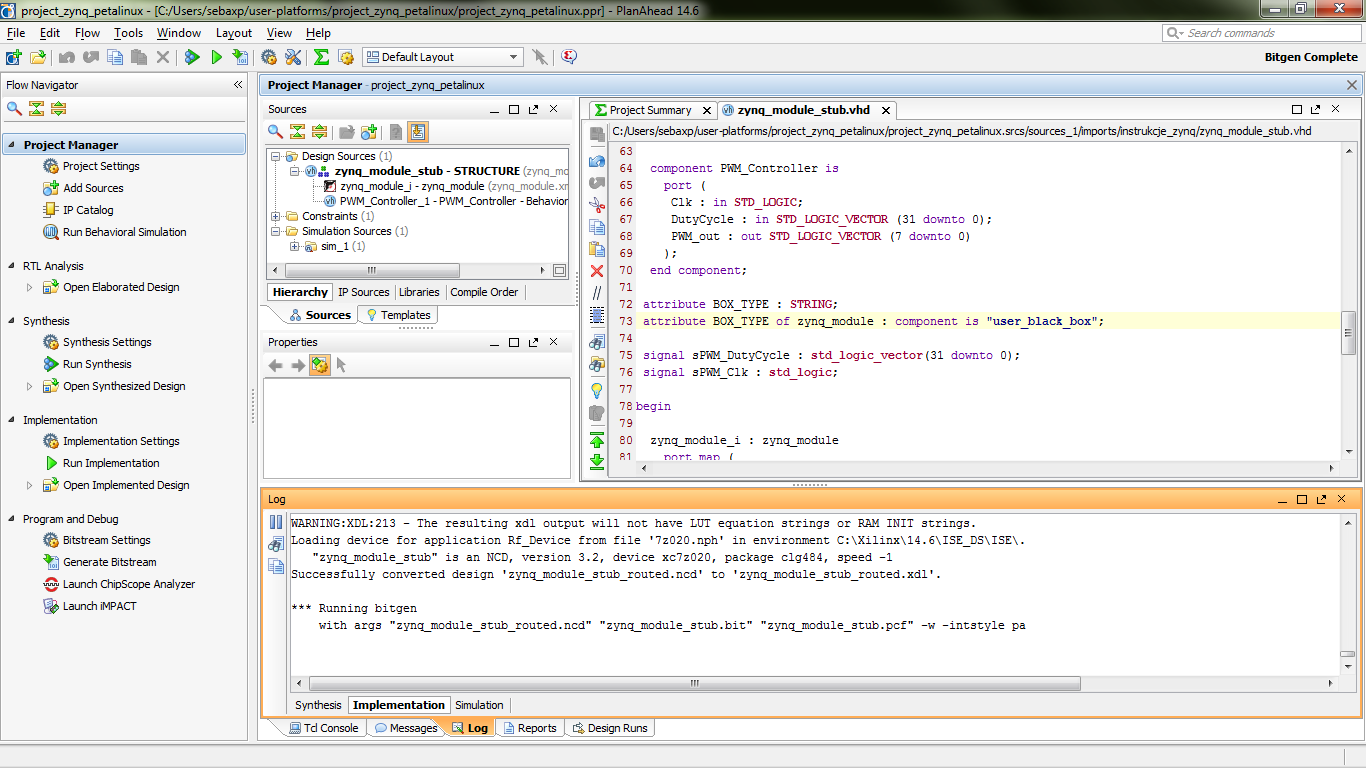This screenshot has height=768, width=1366.
Task: Click the Run Synthesis toolbar icon
Action: click(x=192, y=57)
